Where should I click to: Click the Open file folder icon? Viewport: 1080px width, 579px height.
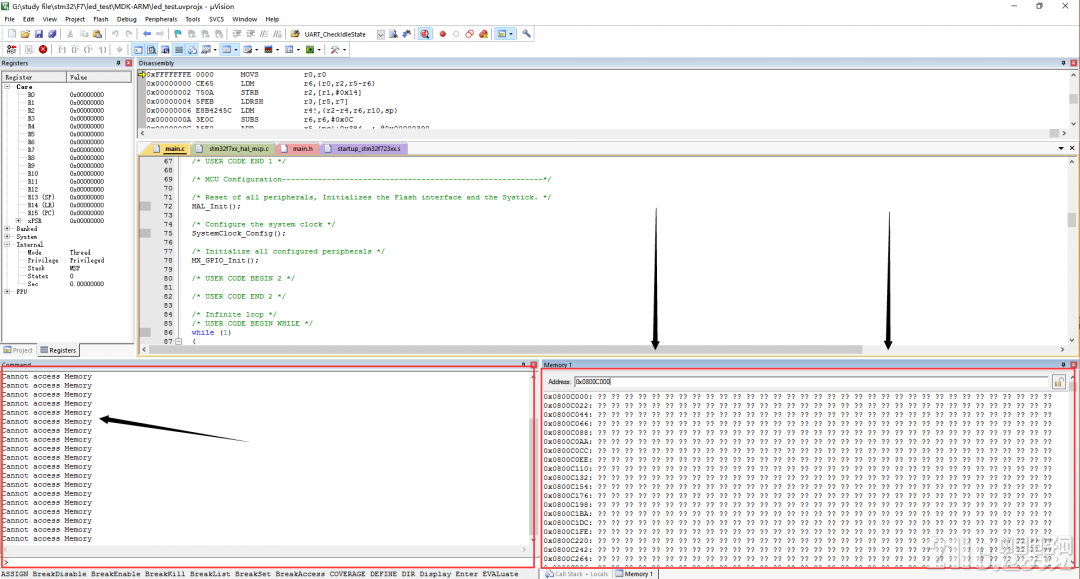[x=25, y=34]
